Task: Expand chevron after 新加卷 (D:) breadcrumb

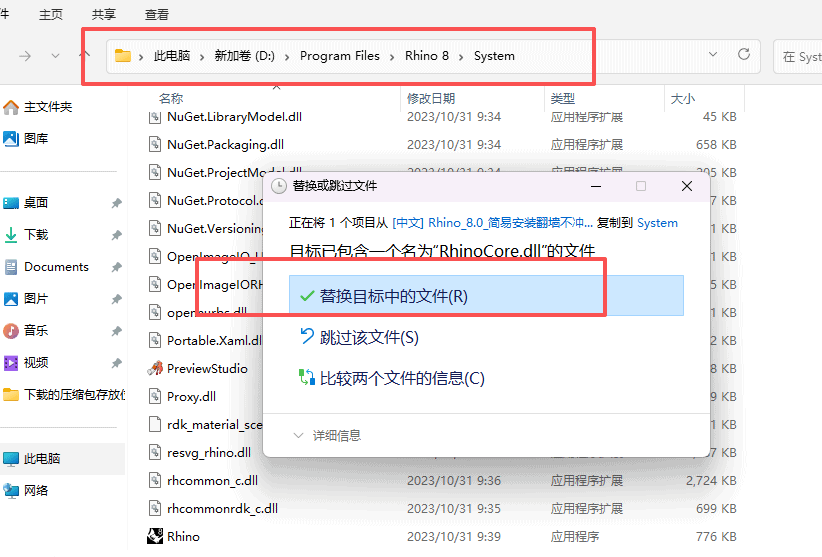Action: [287, 57]
